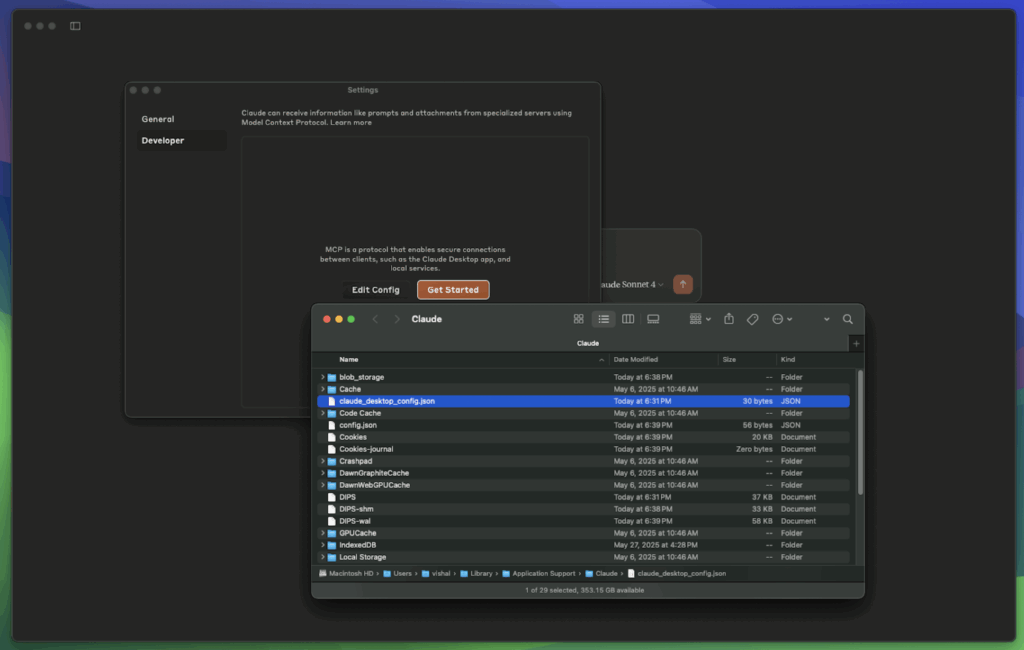Click the IndexedDB folder icon
Viewport: 1024px width, 650px height.
332,545
